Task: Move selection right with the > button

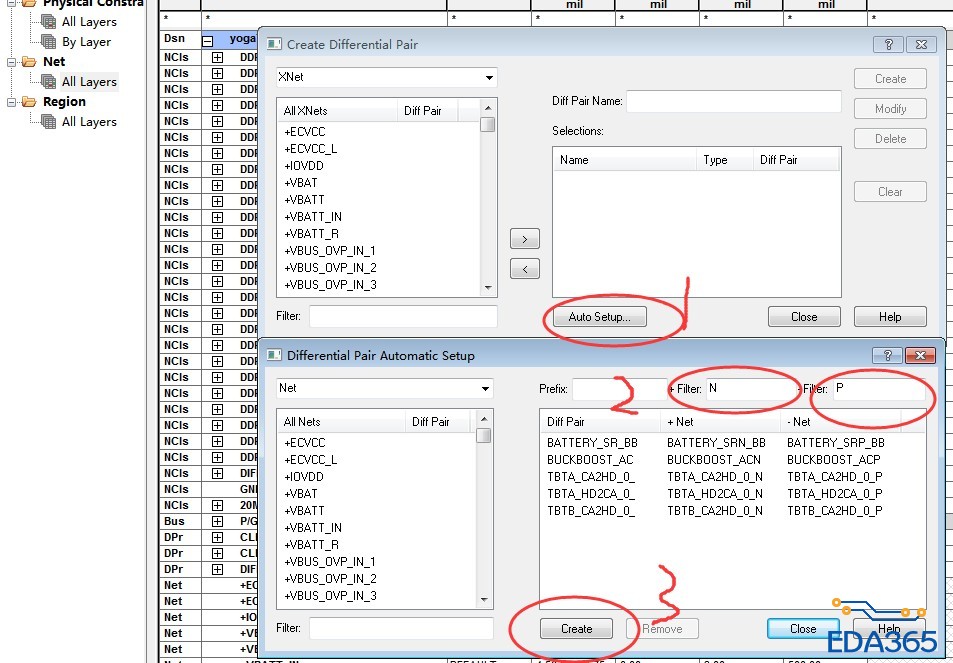Action: tap(525, 239)
